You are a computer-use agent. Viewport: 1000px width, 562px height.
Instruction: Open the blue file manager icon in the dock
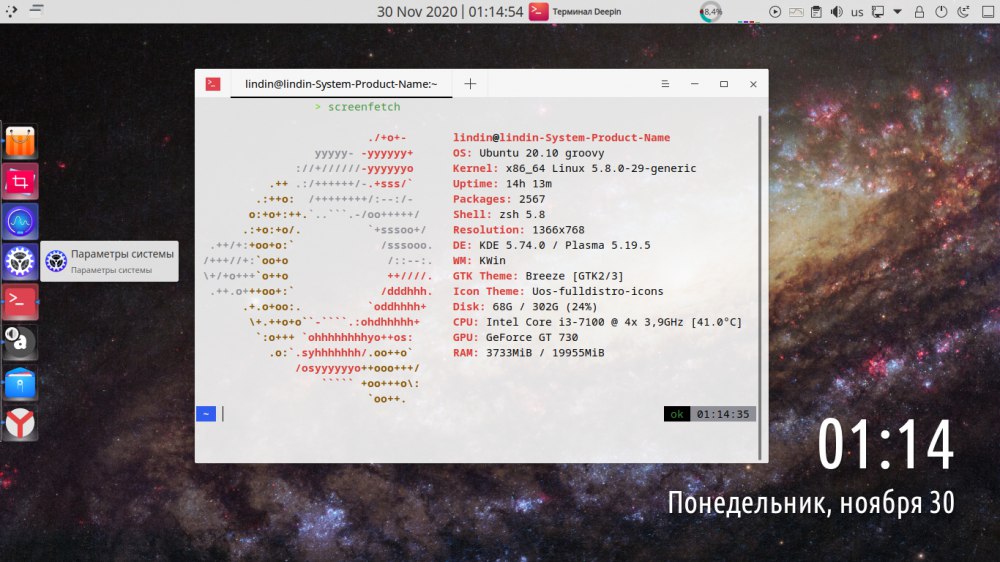tap(20, 383)
